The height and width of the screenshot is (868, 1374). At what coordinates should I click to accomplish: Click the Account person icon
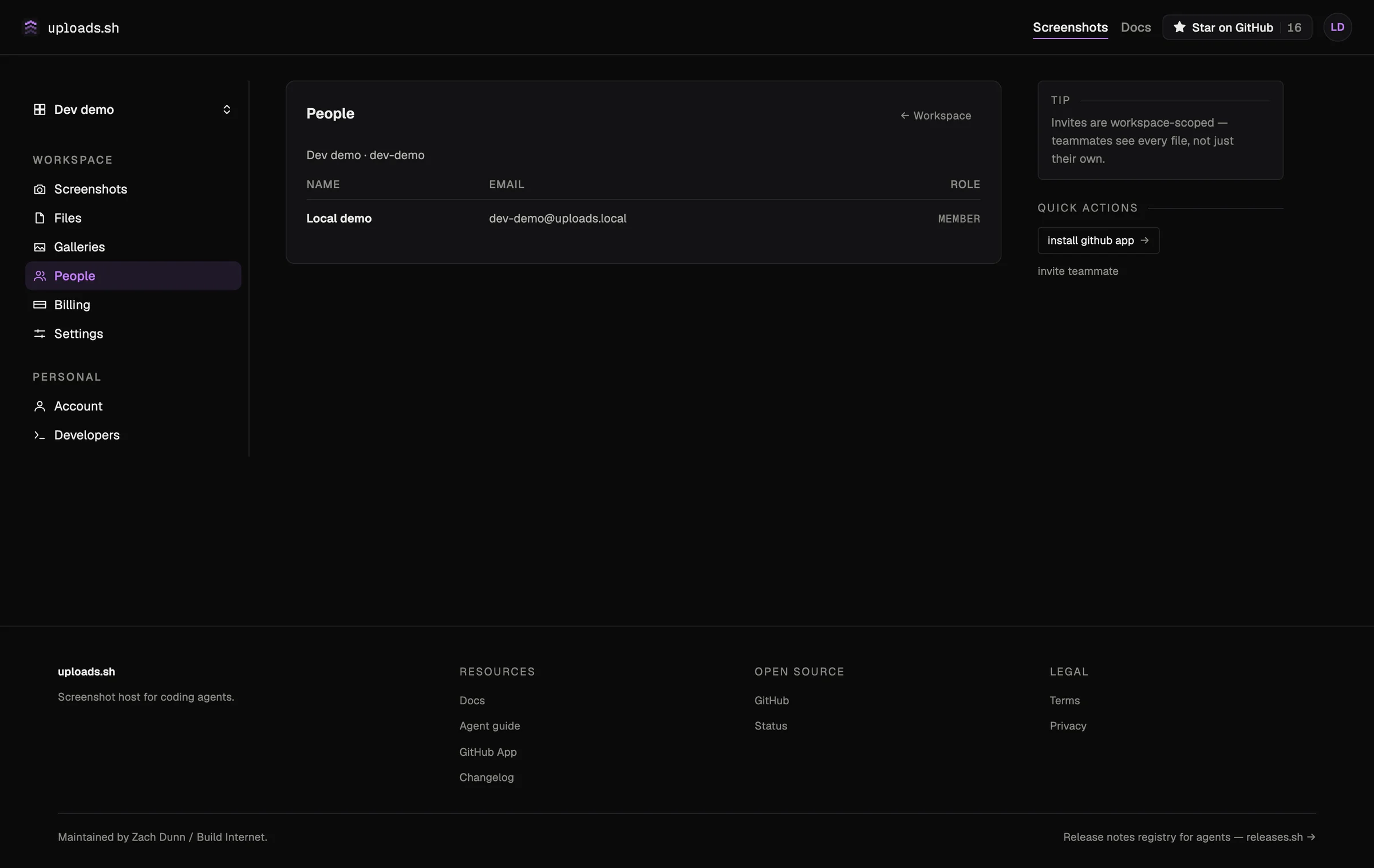pyautogui.click(x=40, y=406)
